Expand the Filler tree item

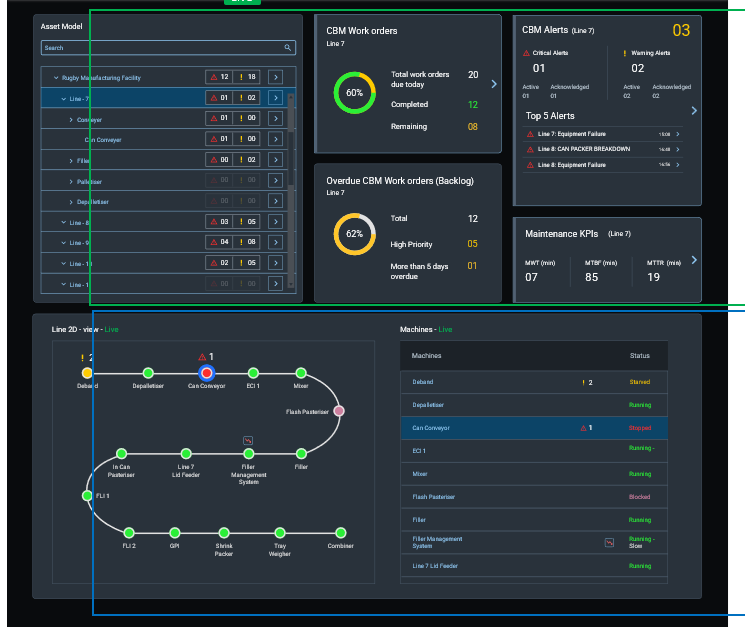(71, 160)
